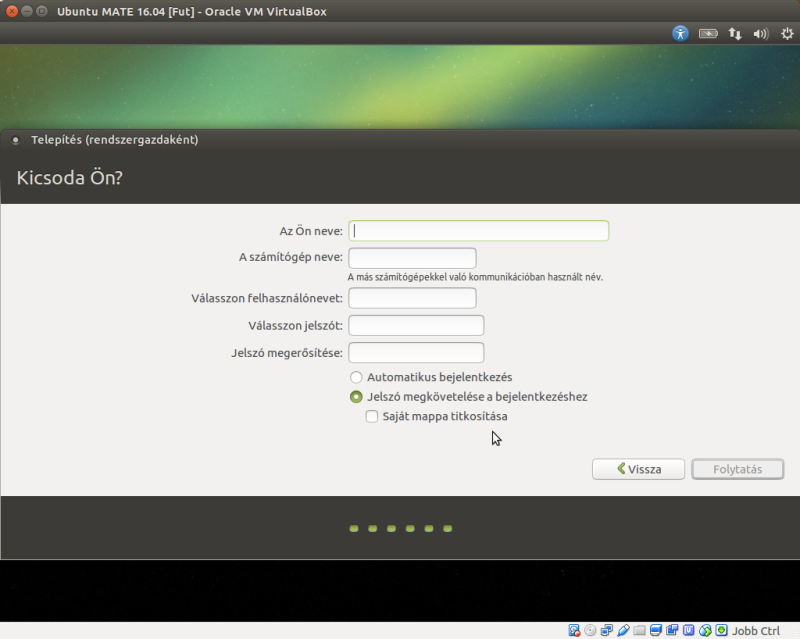Click the Jobb Ctrl host key label

tap(756, 631)
